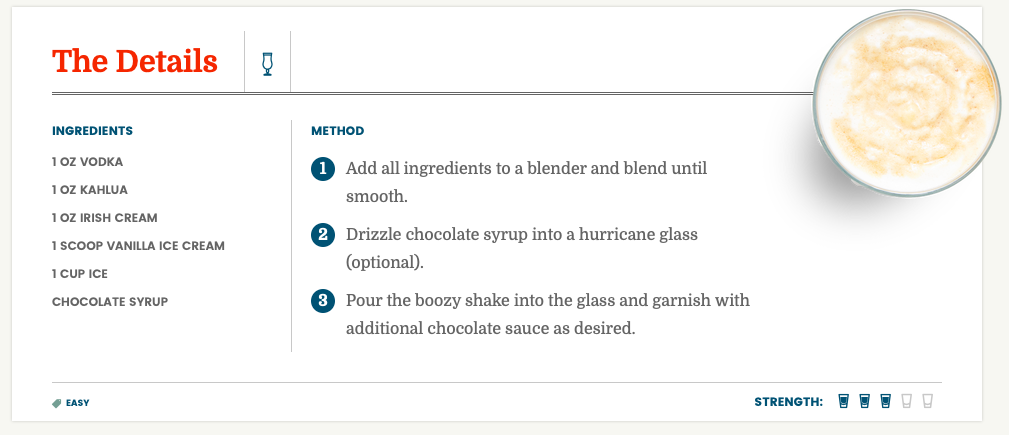Click the third filled strength shot glass
1009x435 pixels.
click(x=885, y=402)
